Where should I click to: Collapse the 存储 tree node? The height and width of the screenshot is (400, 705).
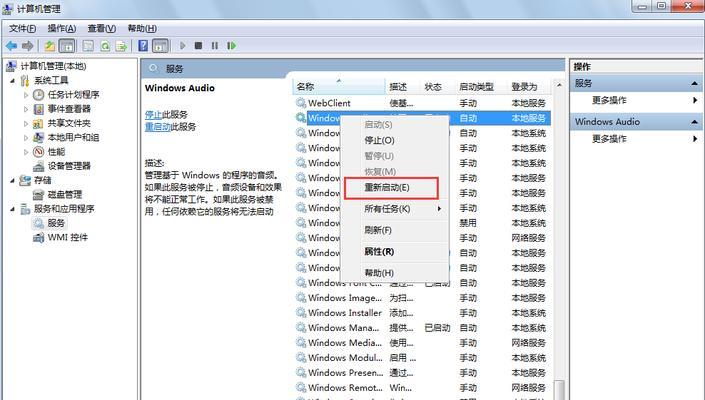13,181
